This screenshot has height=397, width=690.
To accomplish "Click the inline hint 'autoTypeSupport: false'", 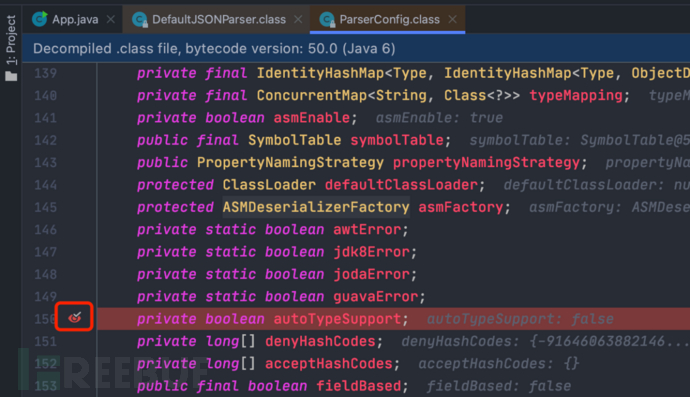I will click(520, 319).
